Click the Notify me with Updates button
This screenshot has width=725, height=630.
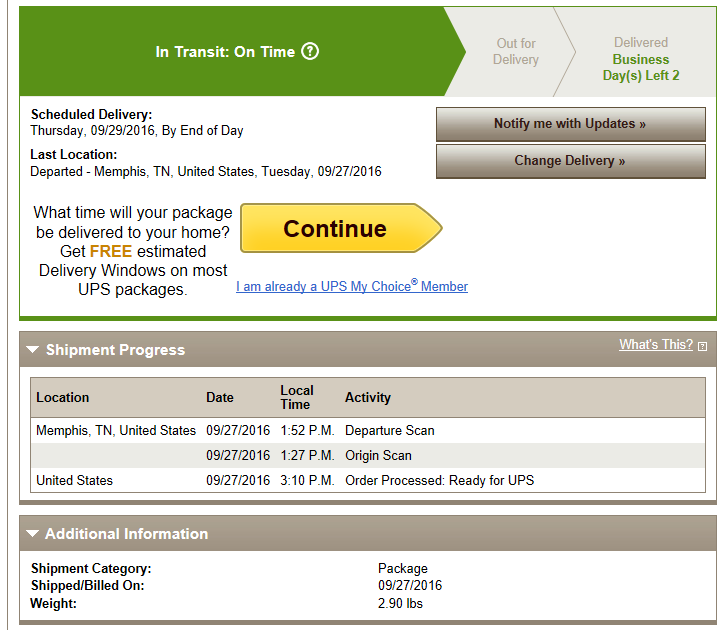point(571,124)
